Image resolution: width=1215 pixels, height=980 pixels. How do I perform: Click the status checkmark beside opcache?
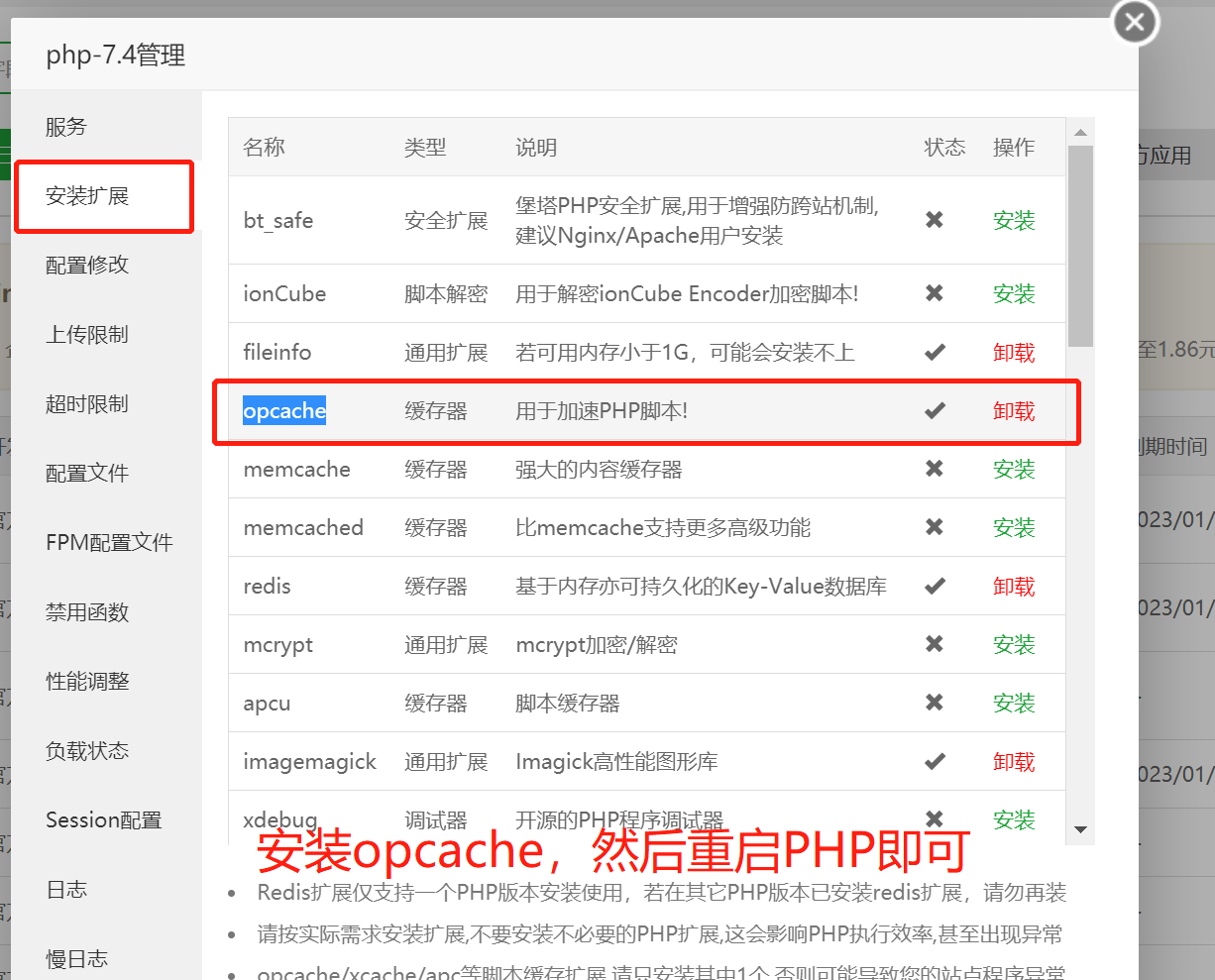click(935, 410)
